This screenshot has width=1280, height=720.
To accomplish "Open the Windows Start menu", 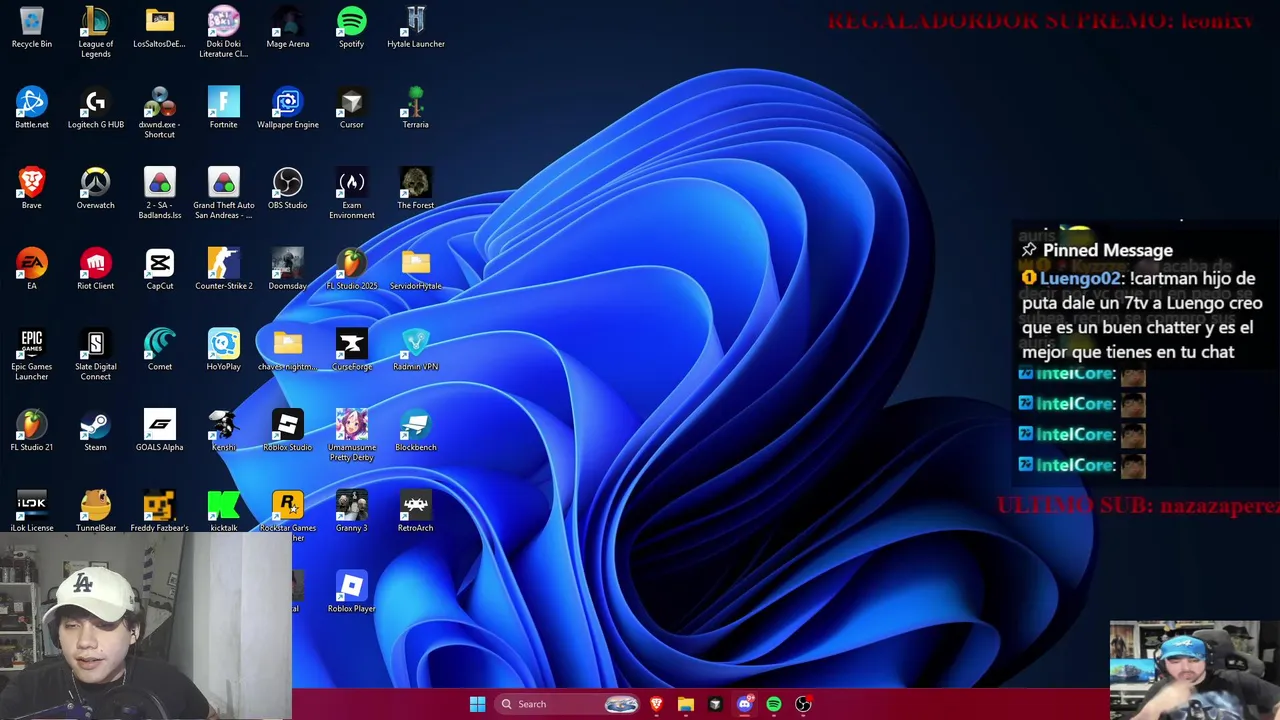I will [x=477, y=704].
